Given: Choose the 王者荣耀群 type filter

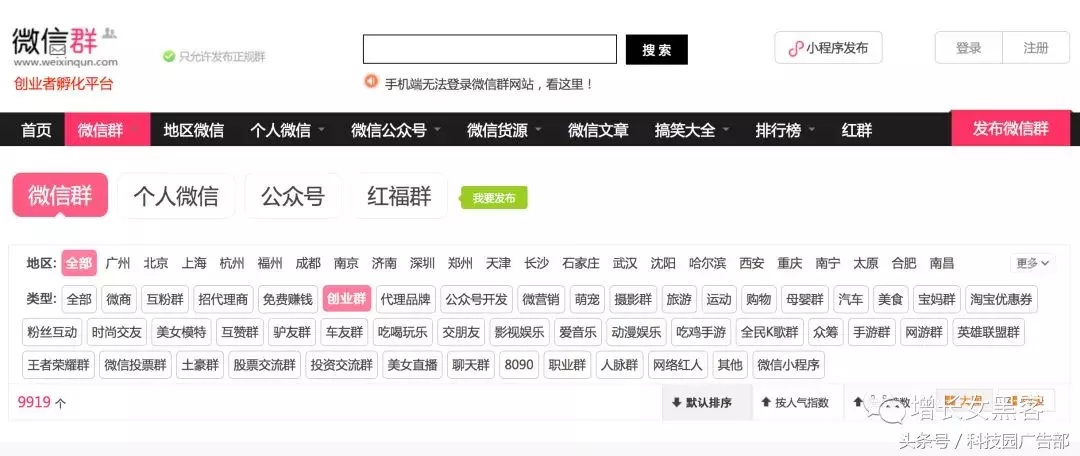Looking at the screenshot, I should 59,365.
